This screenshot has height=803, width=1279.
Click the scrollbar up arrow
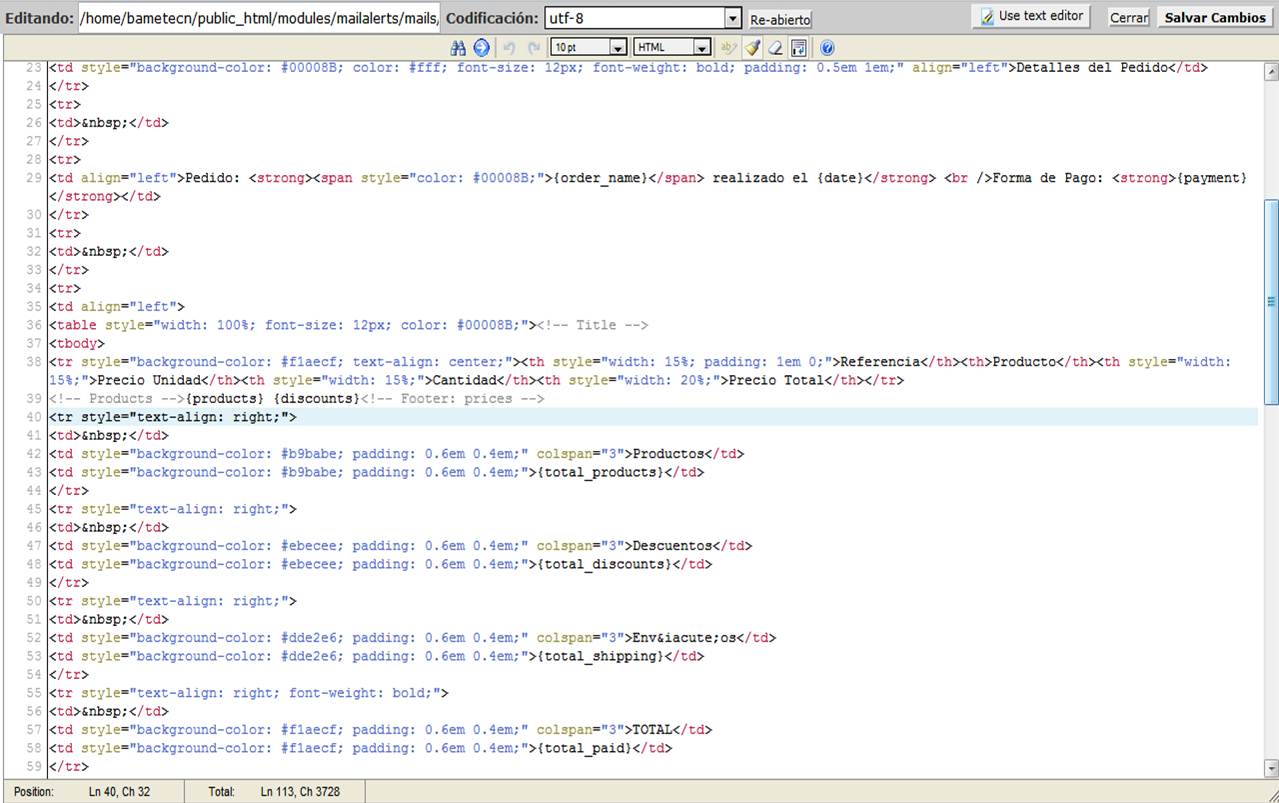point(1271,72)
